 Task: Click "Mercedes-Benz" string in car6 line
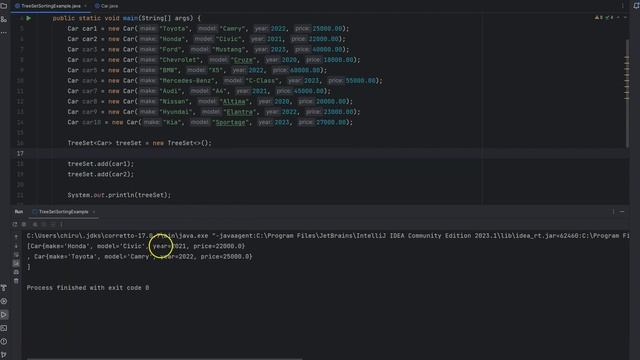[187, 81]
